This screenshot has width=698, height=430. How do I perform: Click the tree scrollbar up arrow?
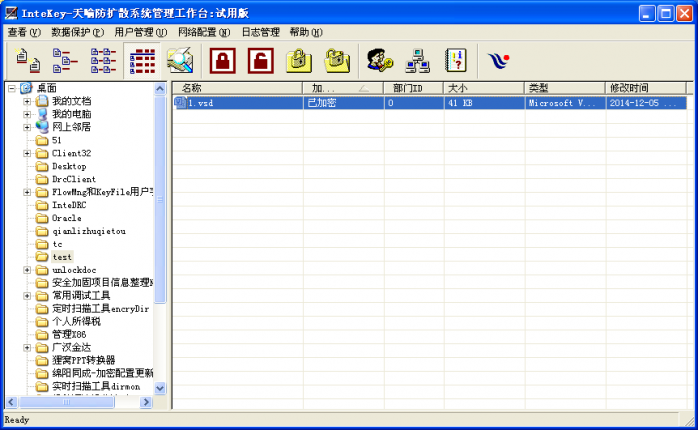(x=160, y=89)
